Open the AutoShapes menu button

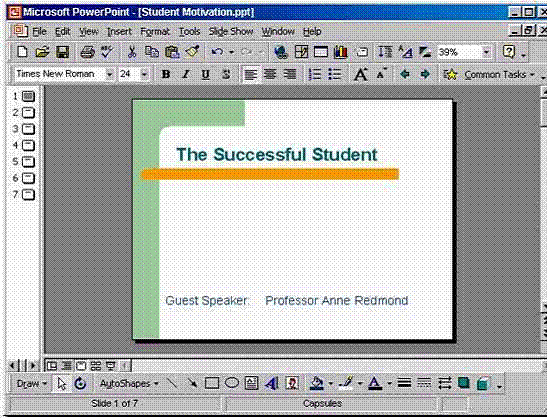pyautogui.click(x=129, y=383)
